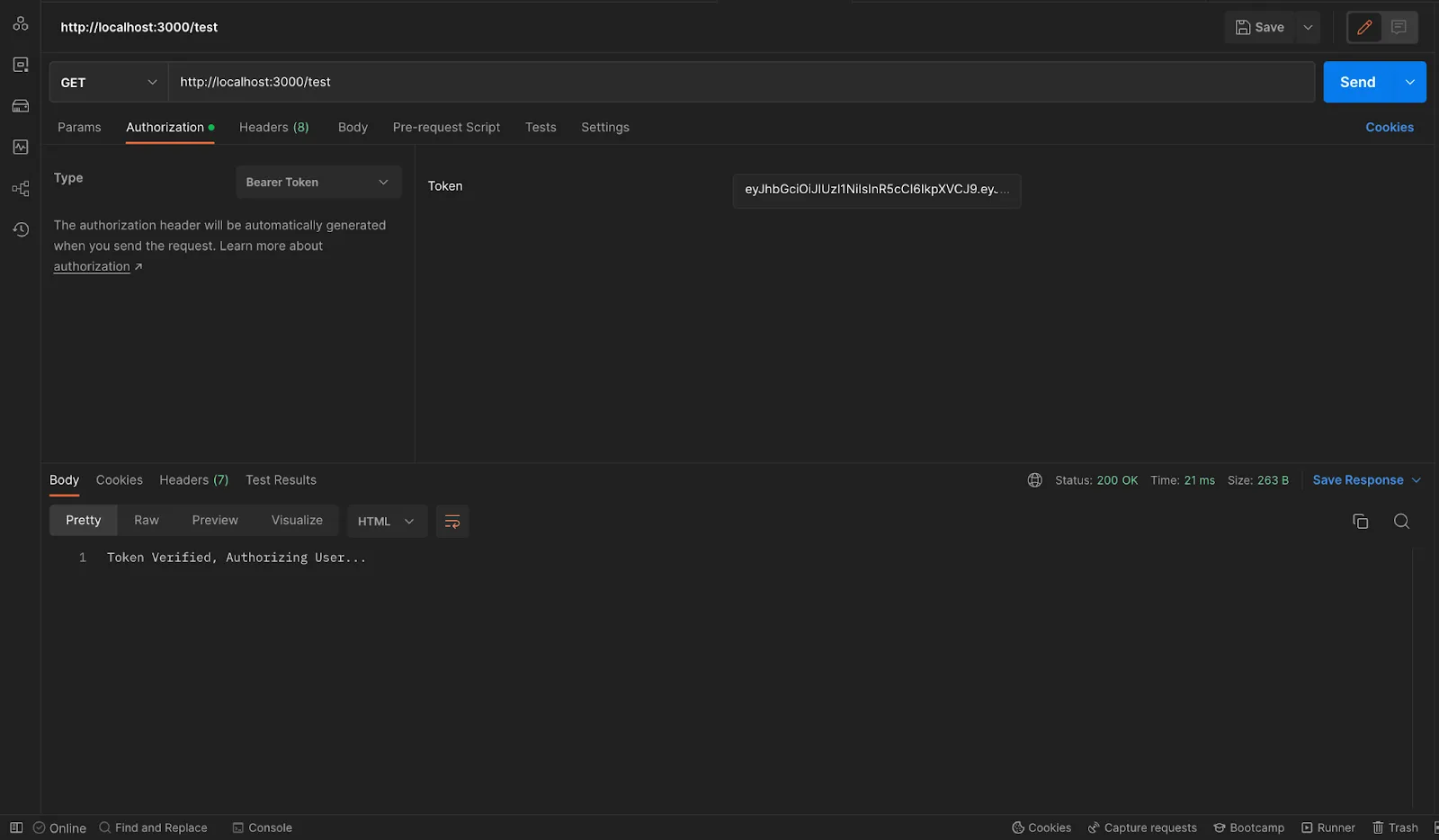Copy the response body icon
The width and height of the screenshot is (1439, 840).
1361,522
